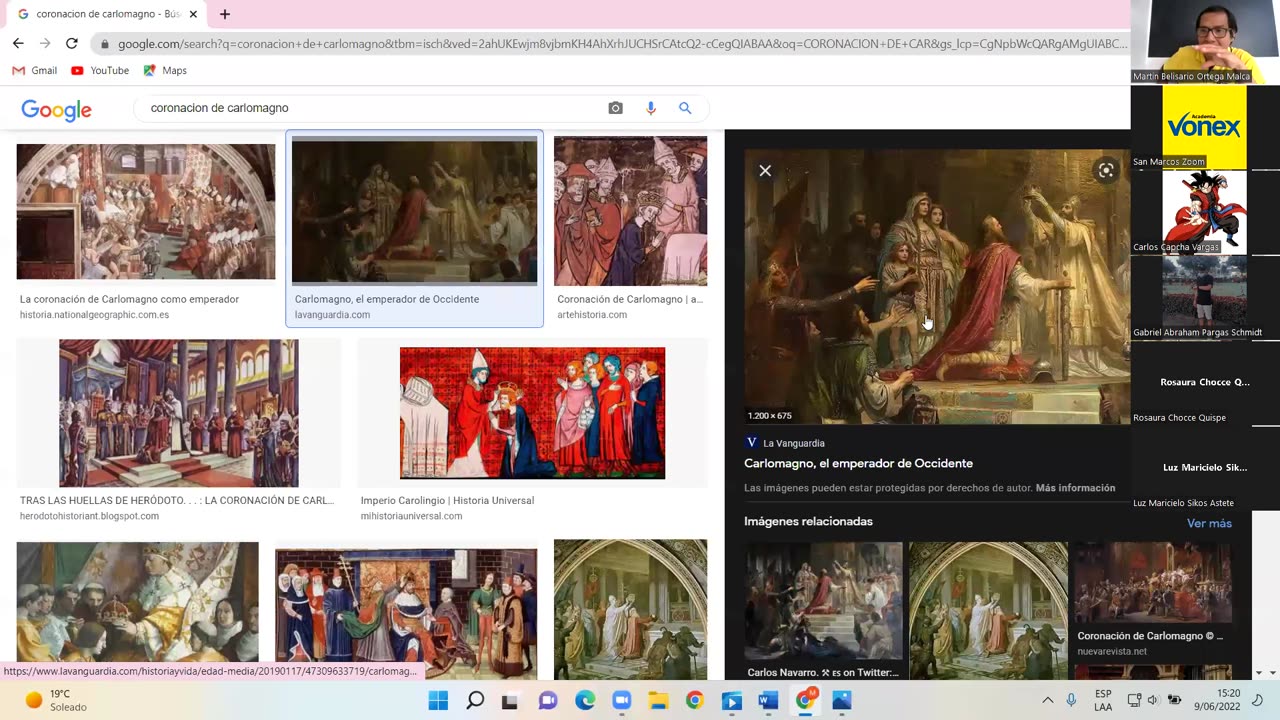Screen dimensions: 1280x720
Task: Go back to previous page
Action: [x=18, y=43]
